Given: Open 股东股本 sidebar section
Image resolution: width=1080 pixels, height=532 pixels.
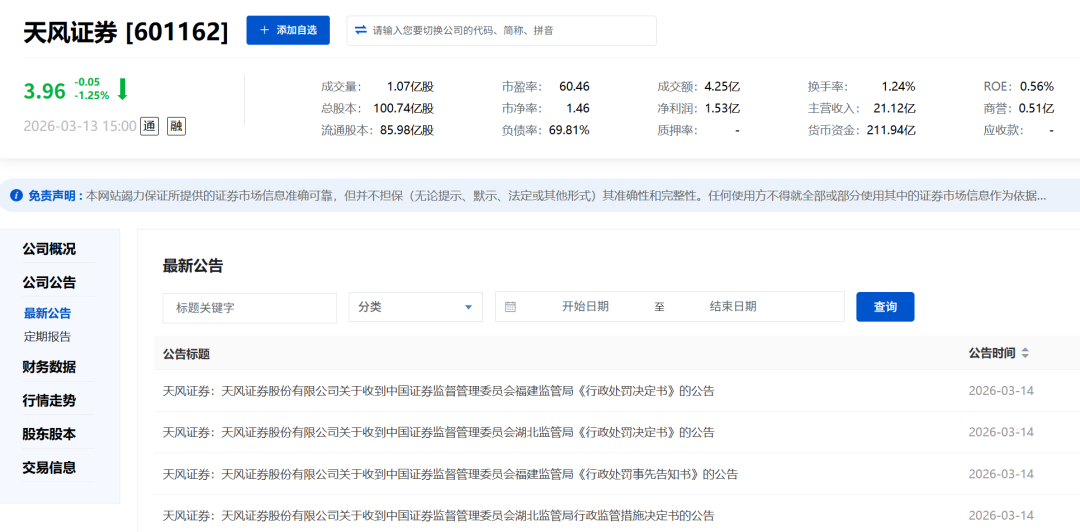Looking at the screenshot, I should pos(49,435).
